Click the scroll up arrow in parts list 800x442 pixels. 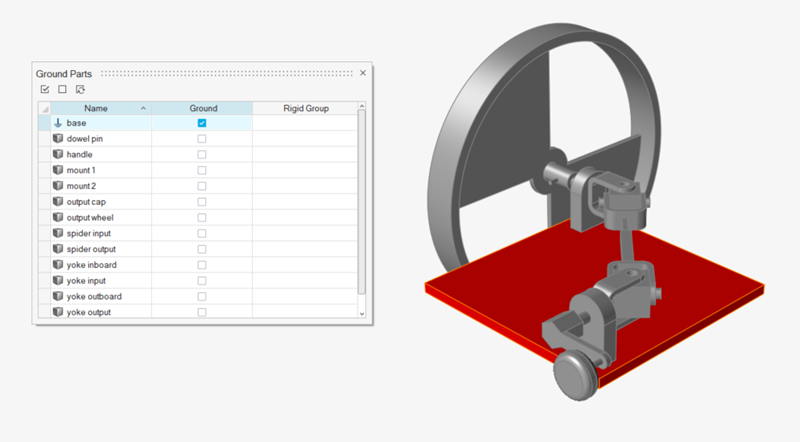(x=362, y=107)
